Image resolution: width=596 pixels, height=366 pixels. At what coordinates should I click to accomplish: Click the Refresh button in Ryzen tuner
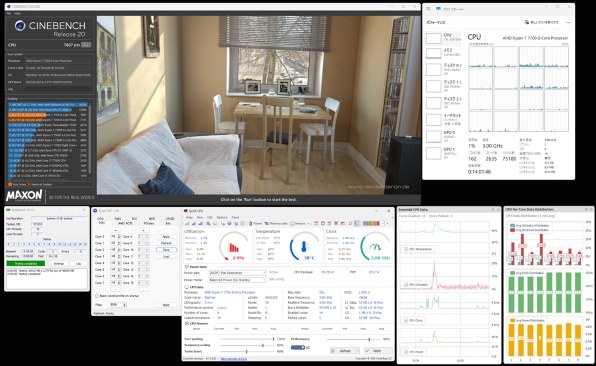(x=166, y=243)
